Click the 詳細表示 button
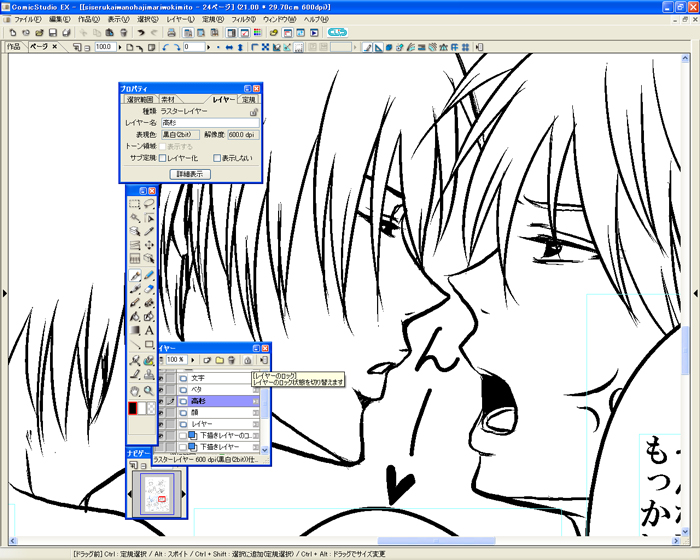The image size is (700, 560). coord(190,174)
